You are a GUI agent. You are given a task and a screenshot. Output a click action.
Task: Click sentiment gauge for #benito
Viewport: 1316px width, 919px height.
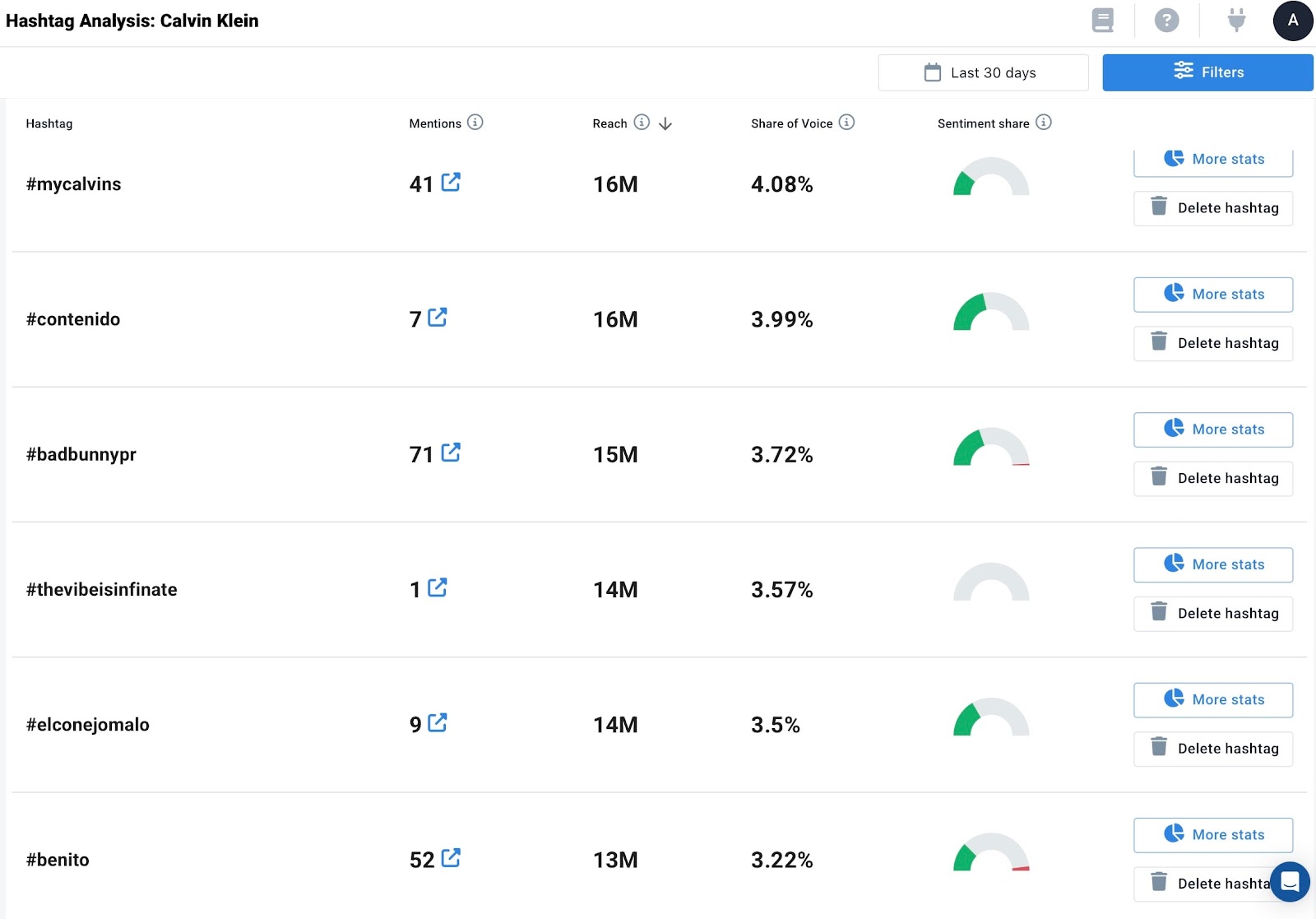tap(991, 852)
